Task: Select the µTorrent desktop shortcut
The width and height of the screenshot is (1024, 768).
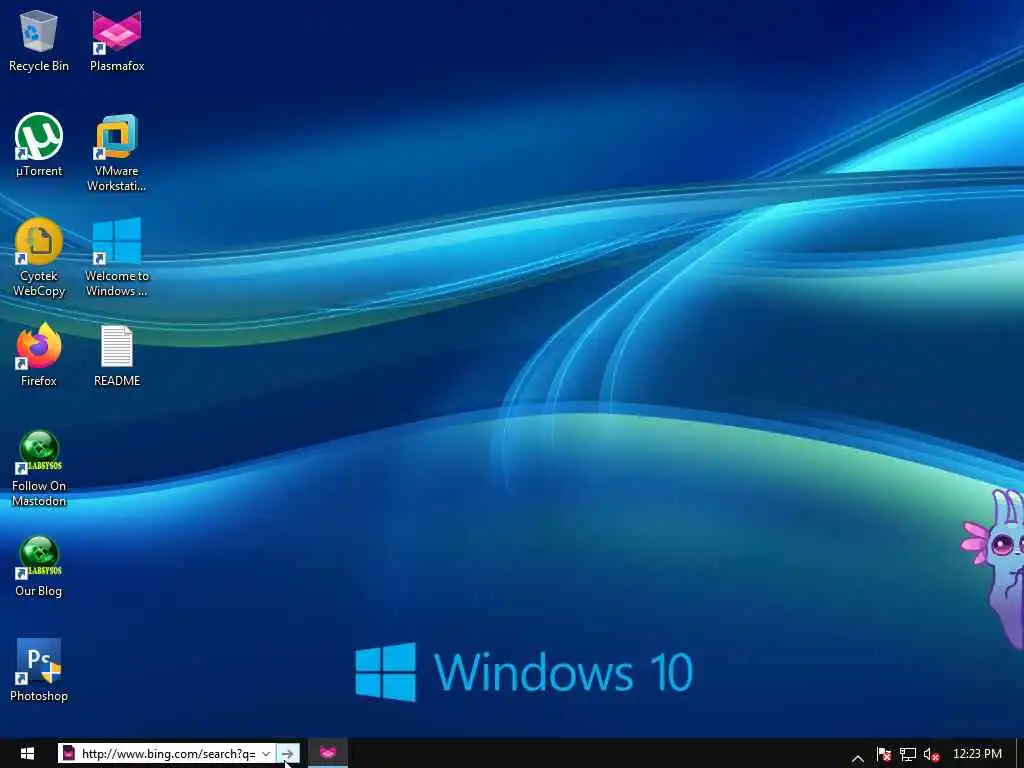Action: tap(39, 146)
